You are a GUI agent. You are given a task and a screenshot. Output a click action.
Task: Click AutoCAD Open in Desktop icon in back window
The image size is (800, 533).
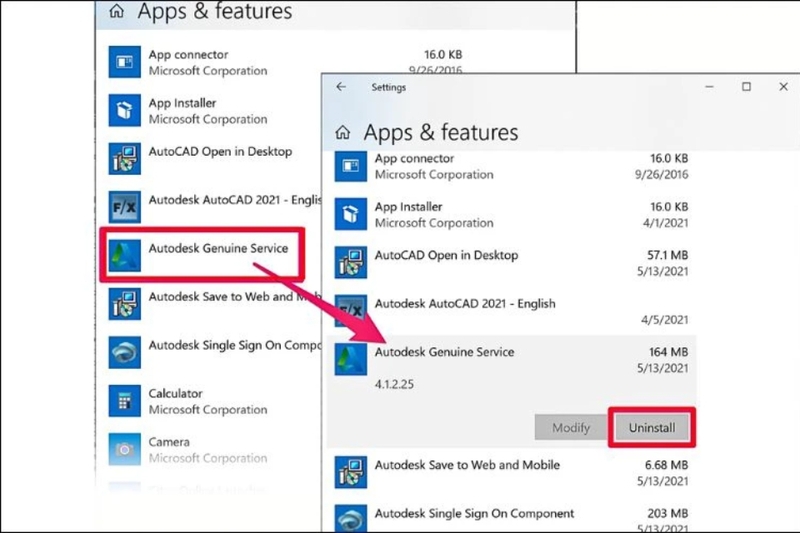click(124, 159)
